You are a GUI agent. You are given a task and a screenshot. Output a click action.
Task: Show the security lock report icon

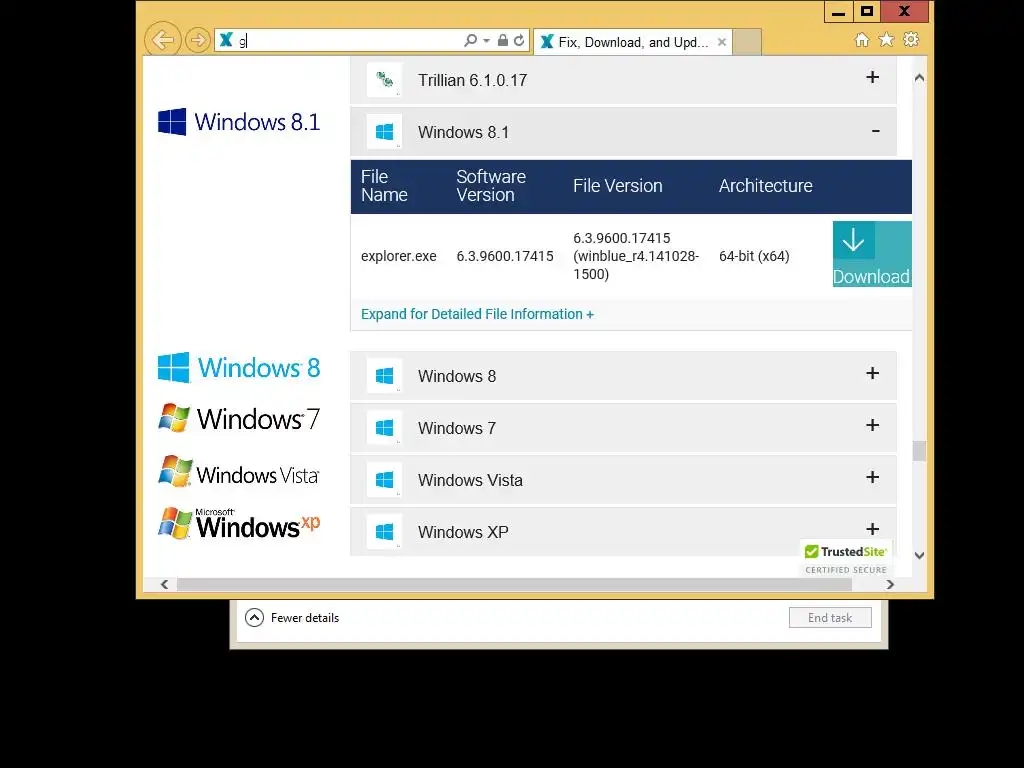tap(503, 40)
